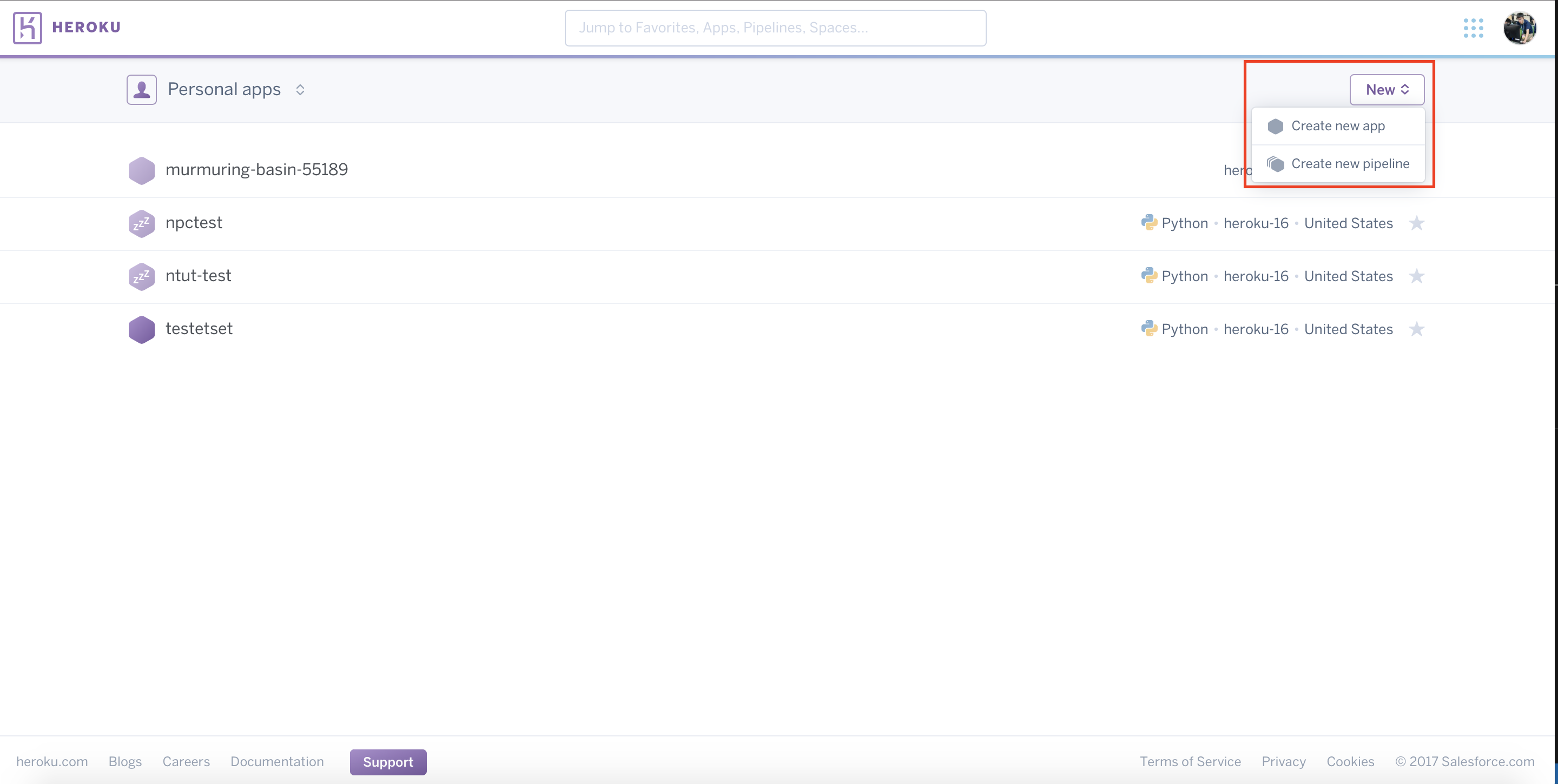Click sleeping ntut-test app hexagon icon
The image size is (1558, 784).
pyautogui.click(x=142, y=276)
